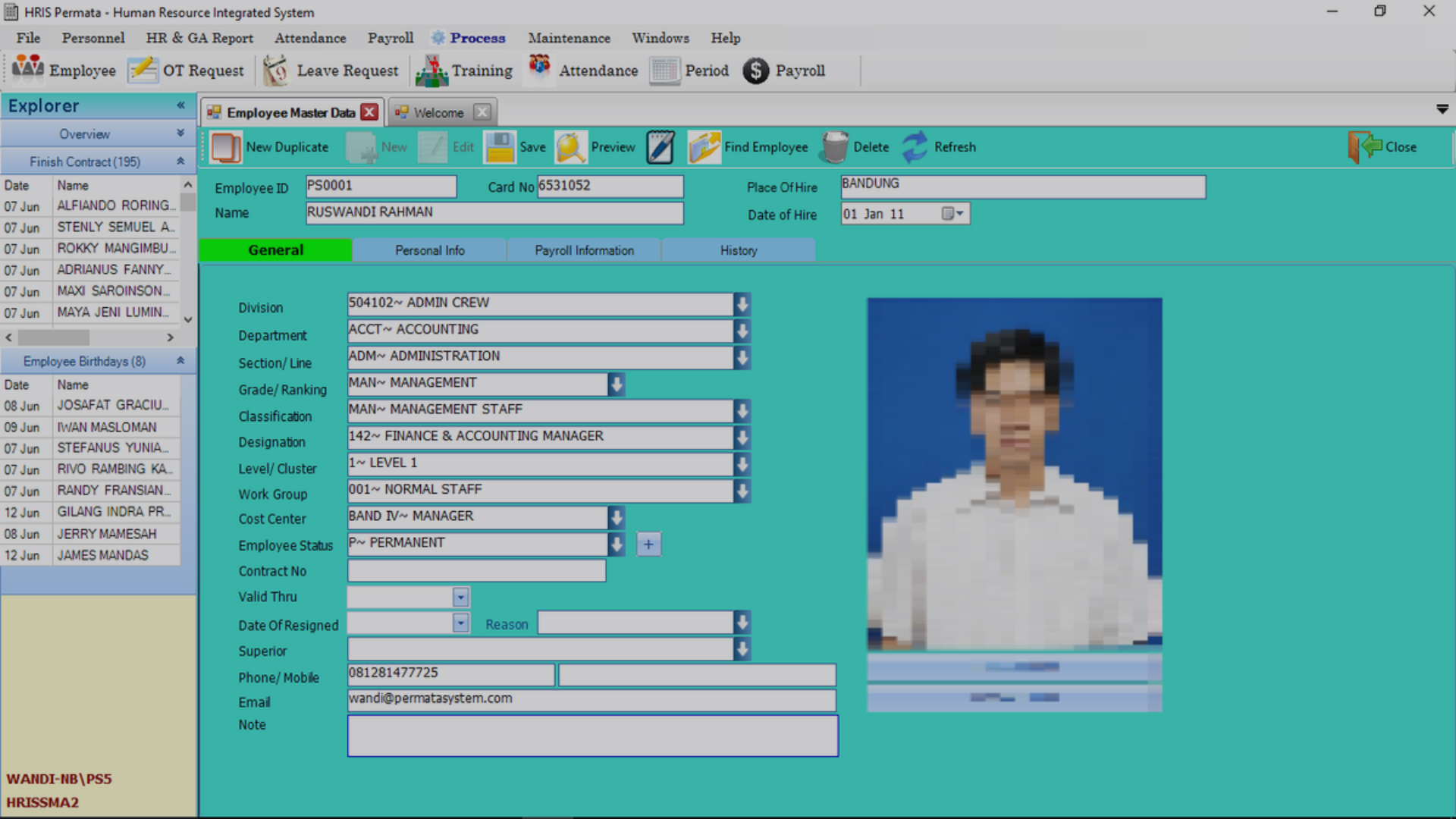Expand the Overview section in Explorer

click(x=180, y=133)
